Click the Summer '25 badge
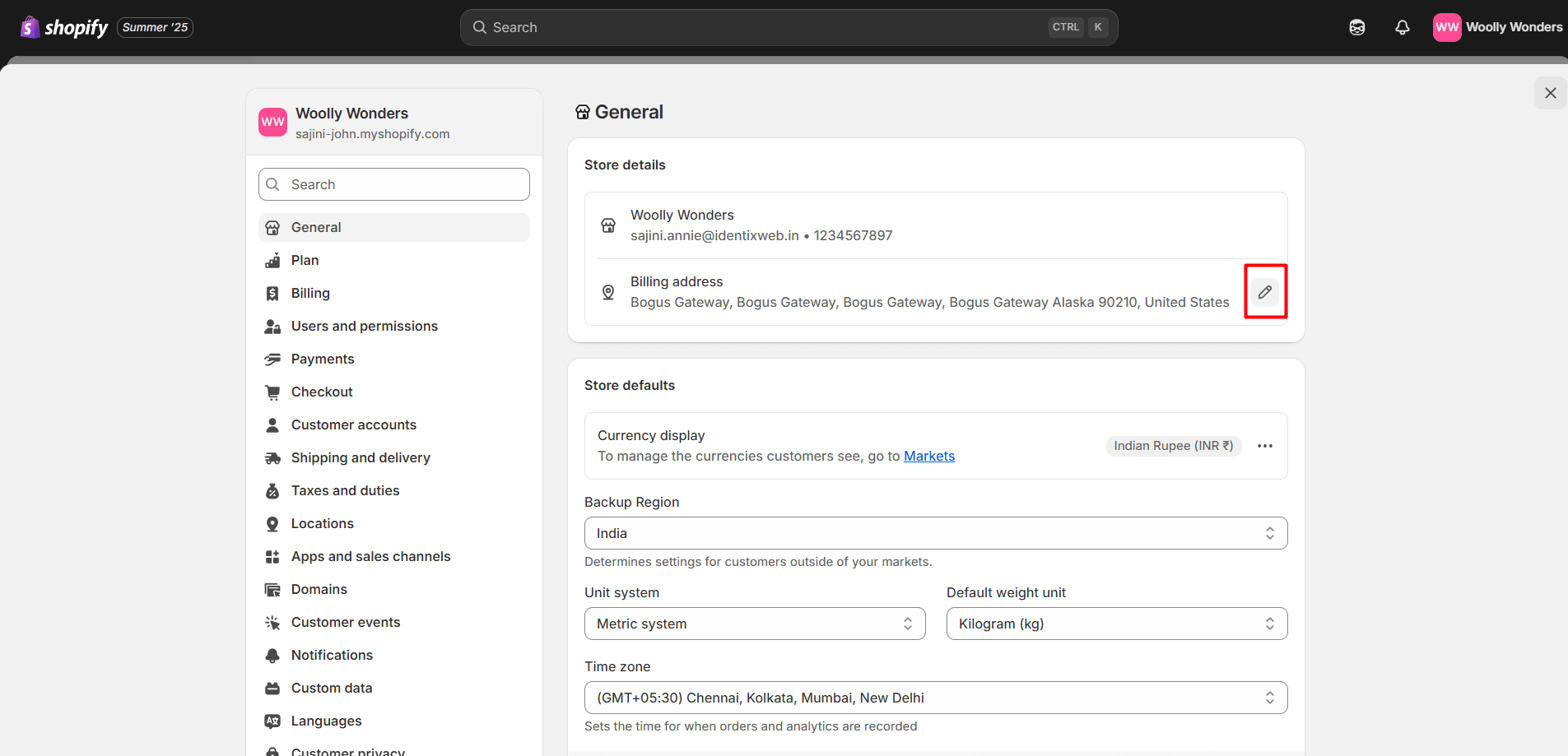Screen dimensions: 1568x756 coord(155,27)
